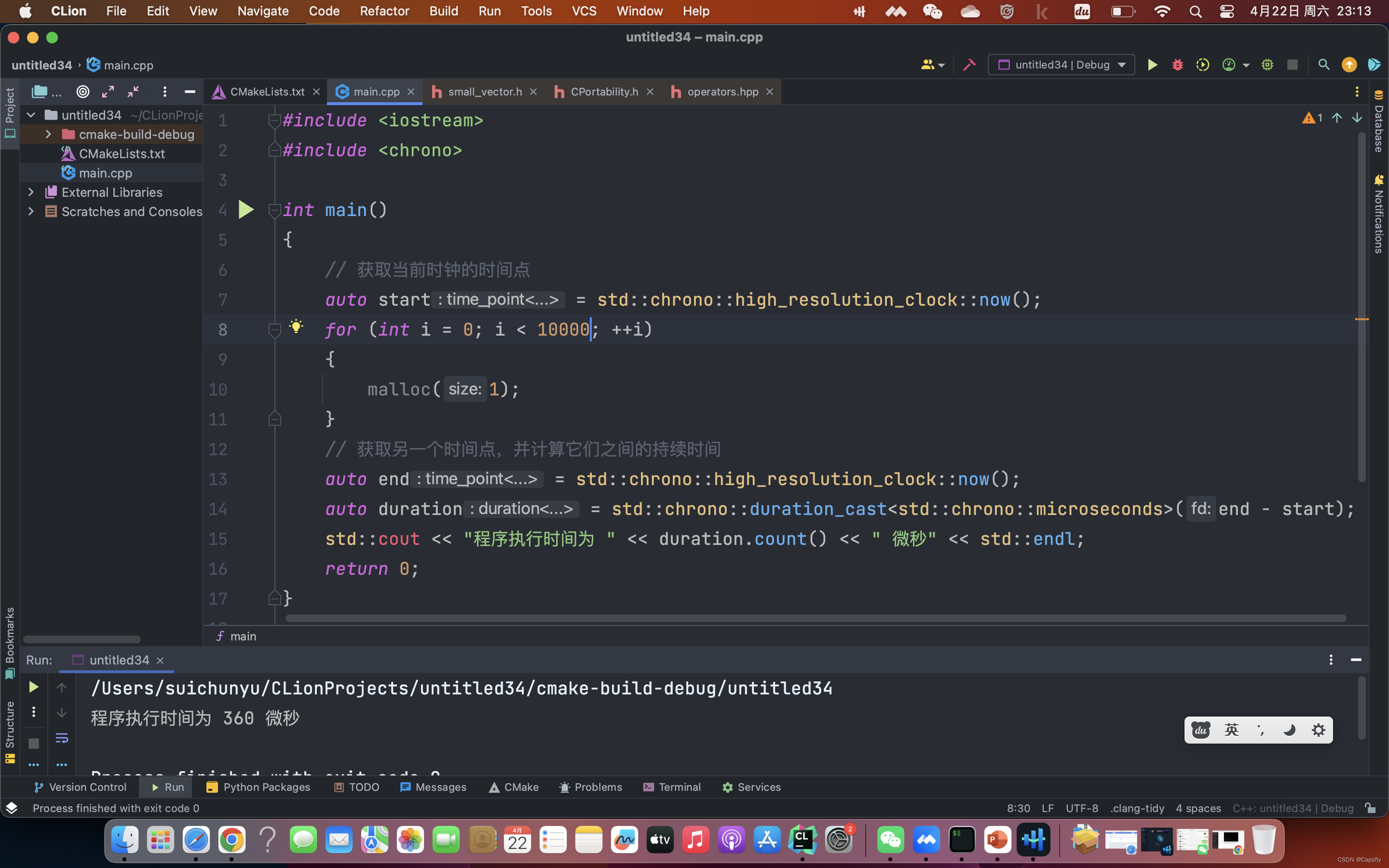Expand the External Libraries node

click(x=31, y=192)
